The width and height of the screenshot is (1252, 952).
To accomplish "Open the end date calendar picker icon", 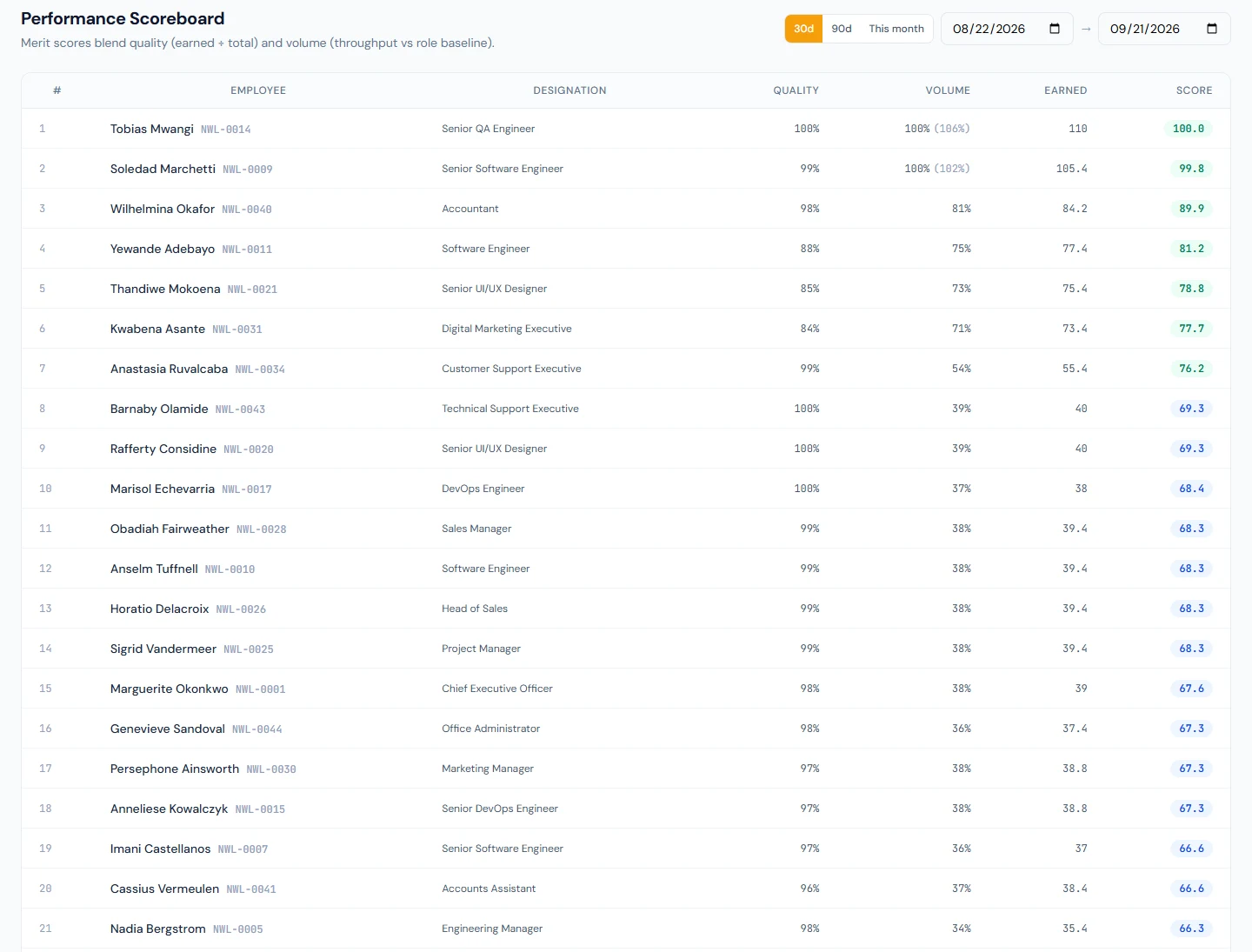I will pos(1212,29).
